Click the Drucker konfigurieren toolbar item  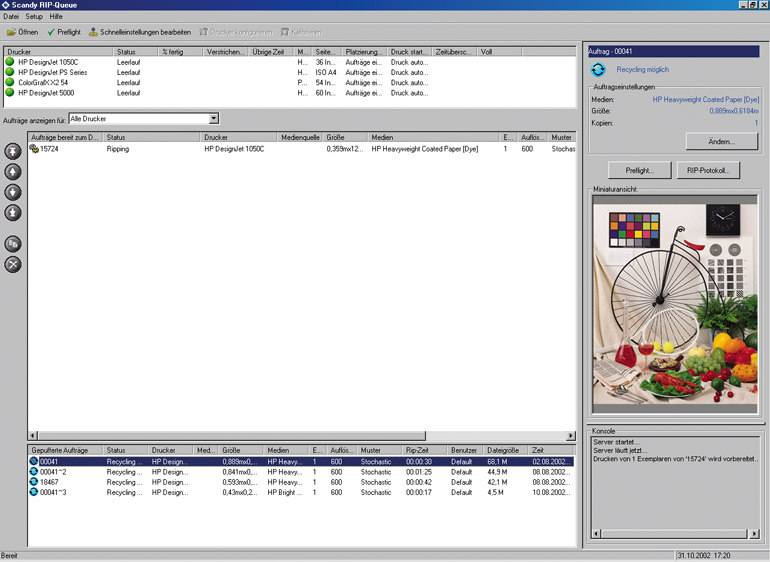point(236,32)
